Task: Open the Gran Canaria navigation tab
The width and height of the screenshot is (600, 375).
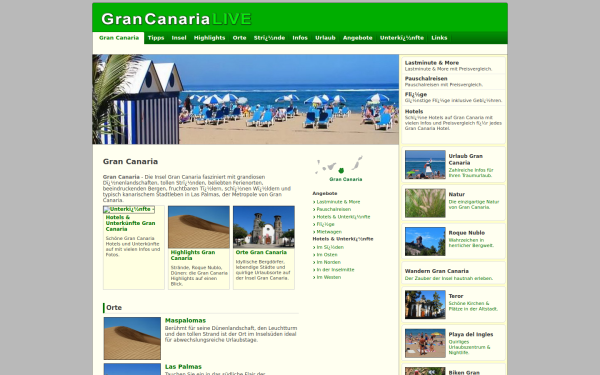Action: coord(119,38)
